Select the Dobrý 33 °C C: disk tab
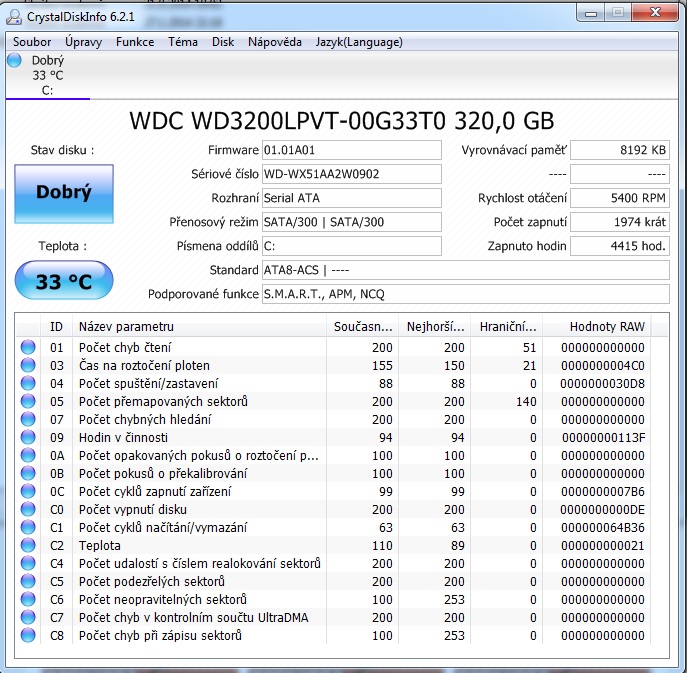687x673 pixels. click(47, 75)
